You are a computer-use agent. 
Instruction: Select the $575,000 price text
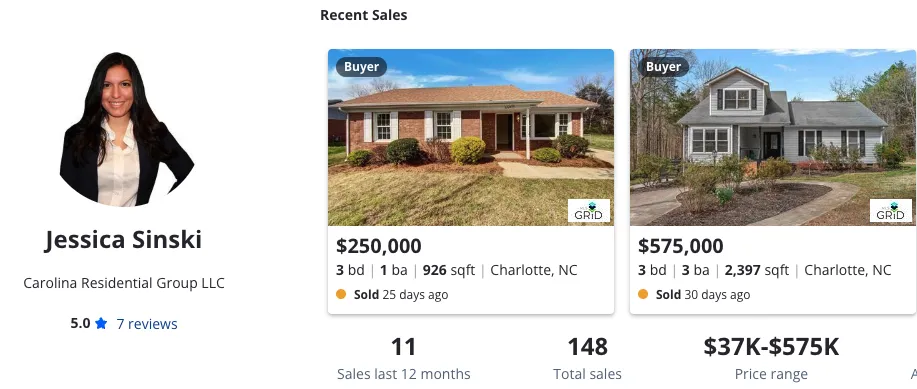680,246
